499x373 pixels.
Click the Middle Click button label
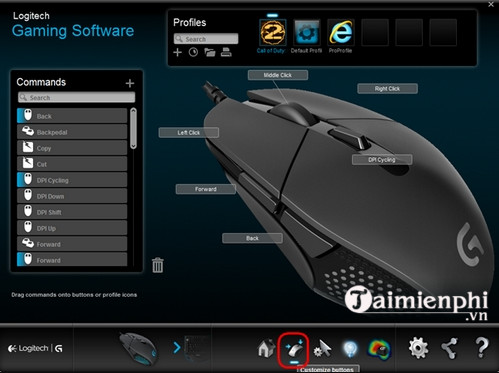pyautogui.click(x=278, y=75)
